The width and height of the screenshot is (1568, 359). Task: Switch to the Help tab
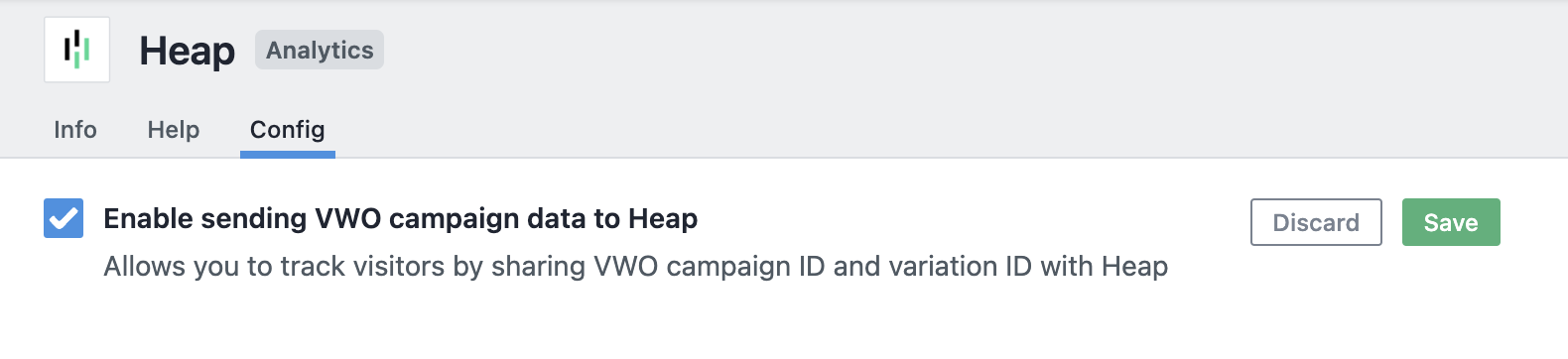click(x=174, y=130)
